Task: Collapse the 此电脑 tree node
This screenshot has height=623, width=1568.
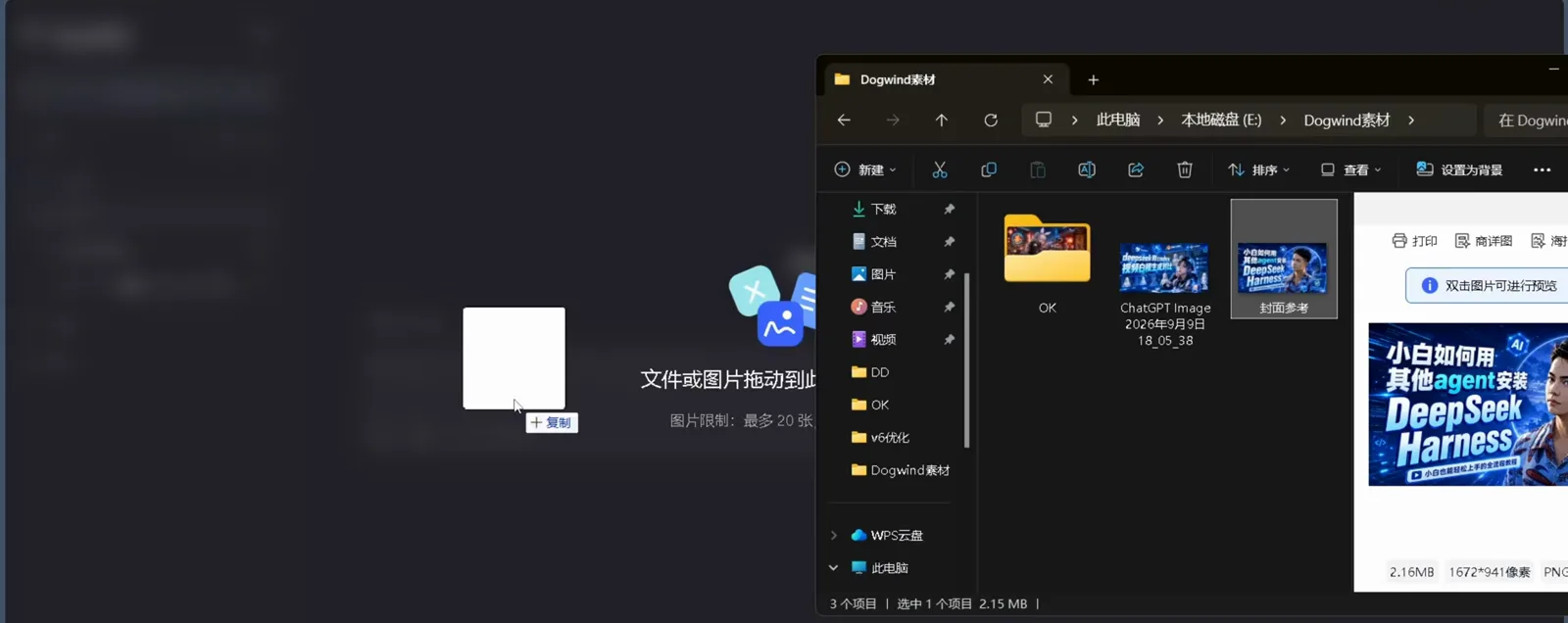Action: [x=834, y=567]
